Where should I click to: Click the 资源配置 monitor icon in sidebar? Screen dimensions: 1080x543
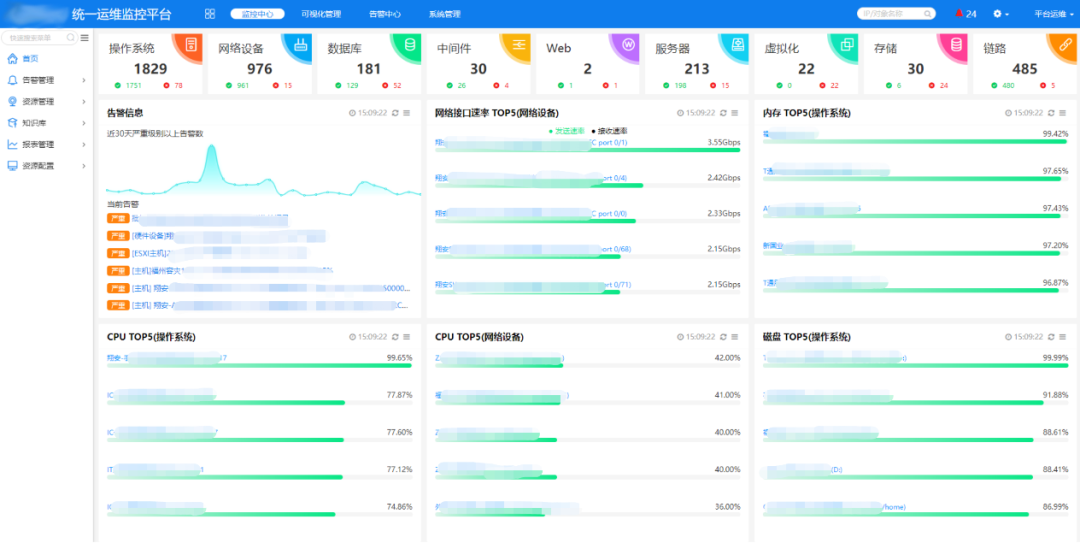coord(12,165)
